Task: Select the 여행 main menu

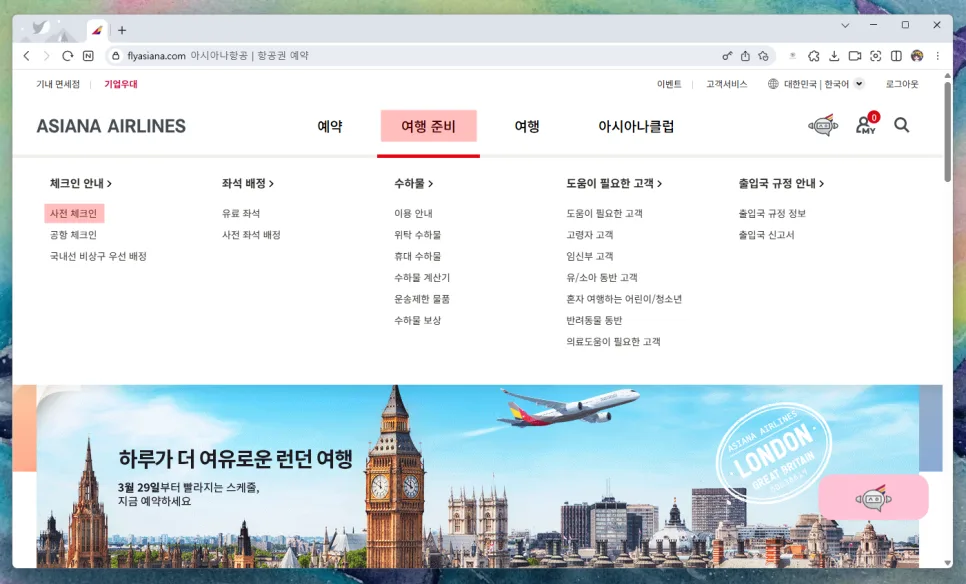Action: [527, 126]
